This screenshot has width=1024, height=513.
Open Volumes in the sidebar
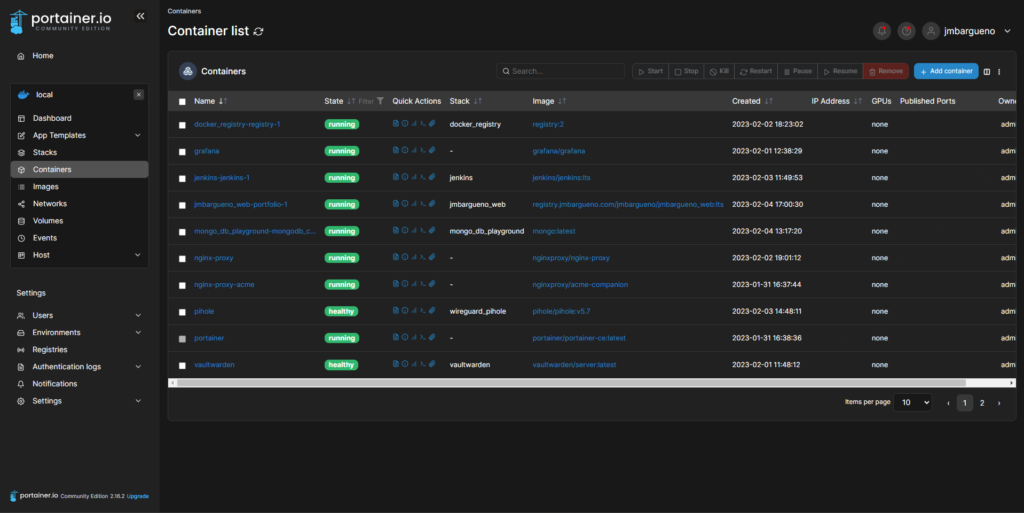point(48,221)
